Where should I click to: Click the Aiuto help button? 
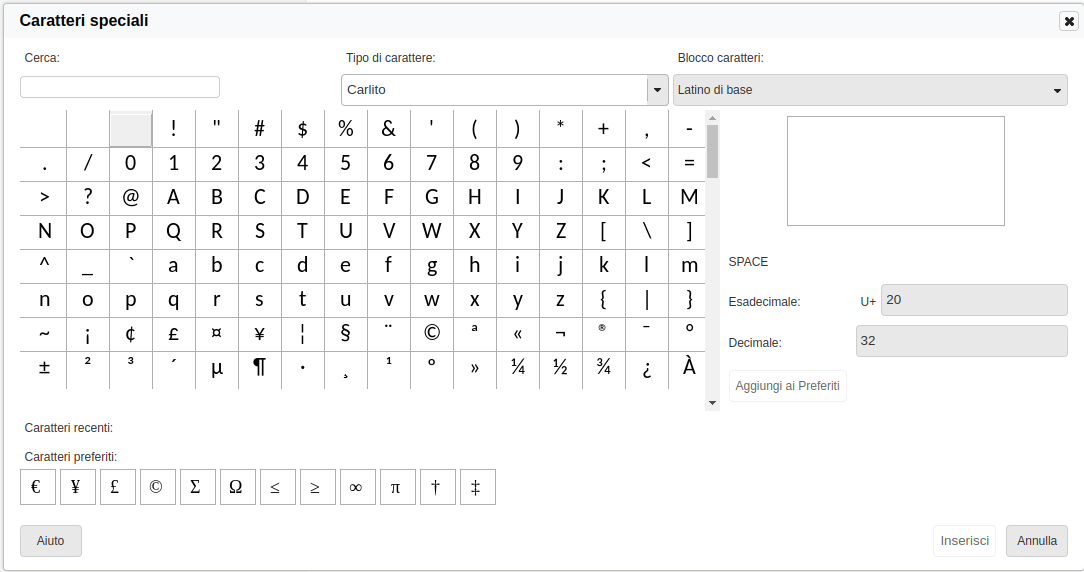pos(50,541)
